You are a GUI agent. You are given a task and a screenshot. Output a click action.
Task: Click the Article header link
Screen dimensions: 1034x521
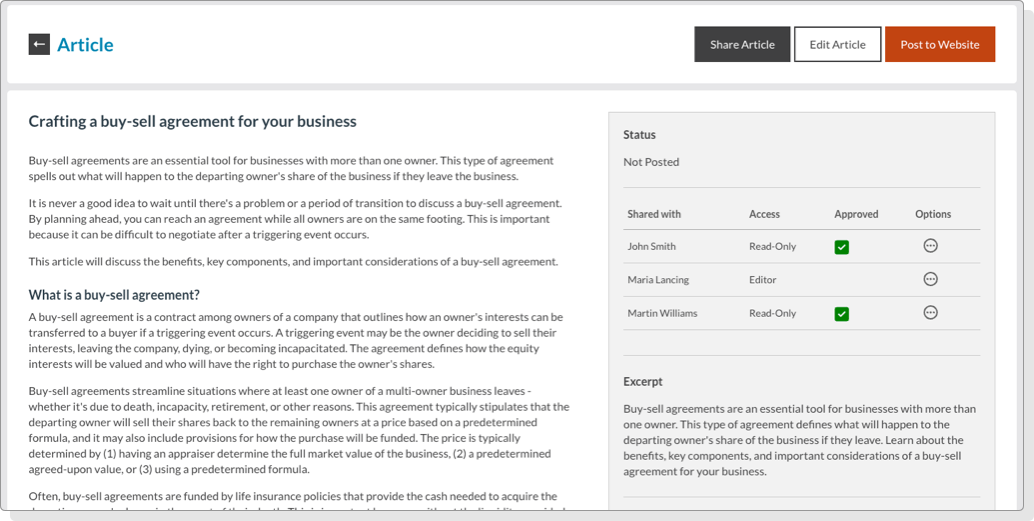(x=85, y=45)
